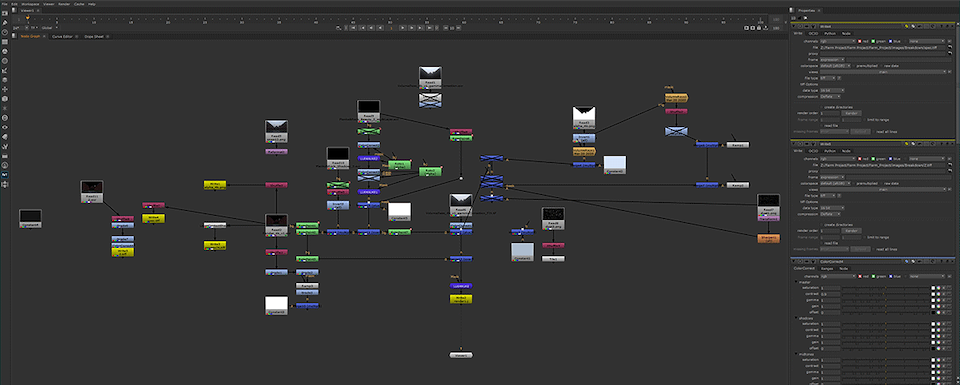The height and width of the screenshot is (385, 960).
Task: Step forward one frame
Action: [411, 28]
